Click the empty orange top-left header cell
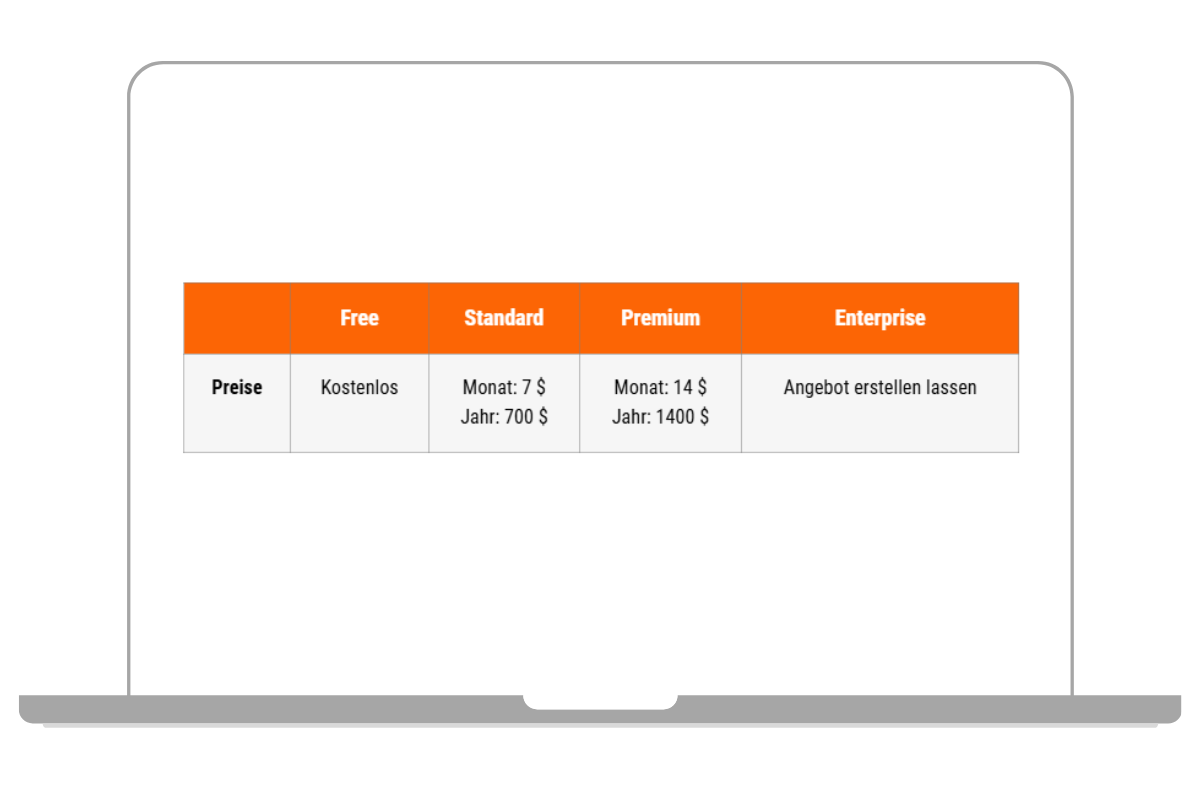The width and height of the screenshot is (1200, 790). (x=237, y=318)
